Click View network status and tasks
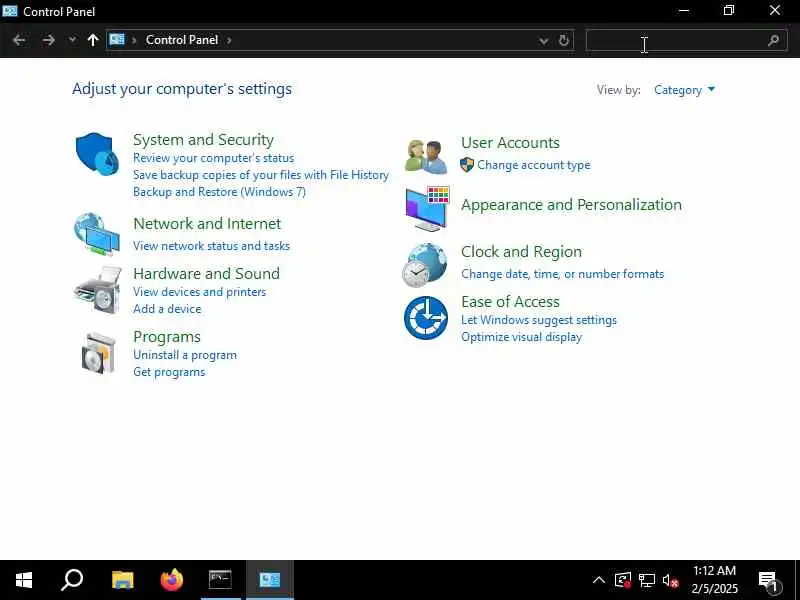The height and width of the screenshot is (600, 800). click(211, 246)
